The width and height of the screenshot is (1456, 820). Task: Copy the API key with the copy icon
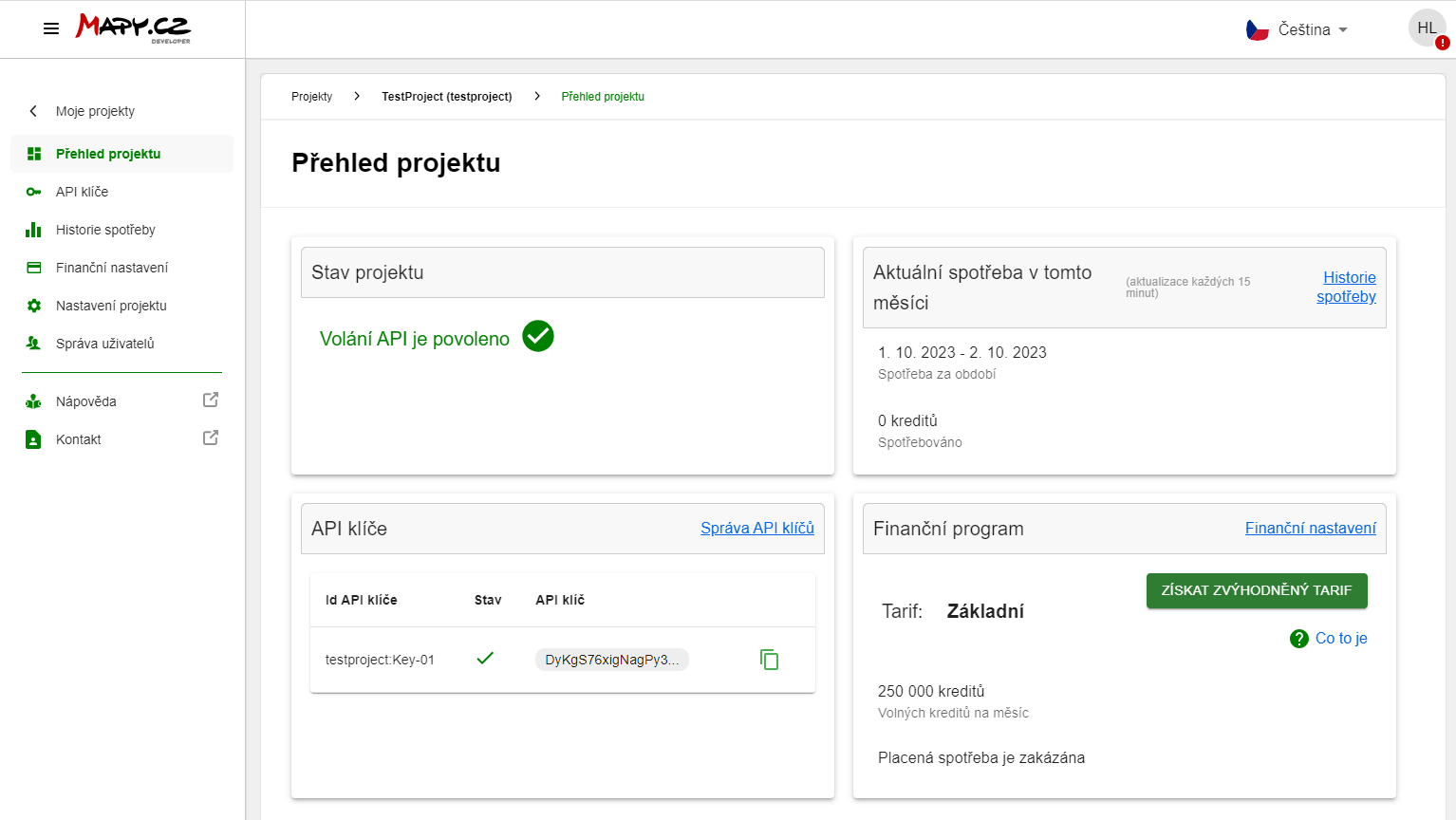(x=769, y=659)
